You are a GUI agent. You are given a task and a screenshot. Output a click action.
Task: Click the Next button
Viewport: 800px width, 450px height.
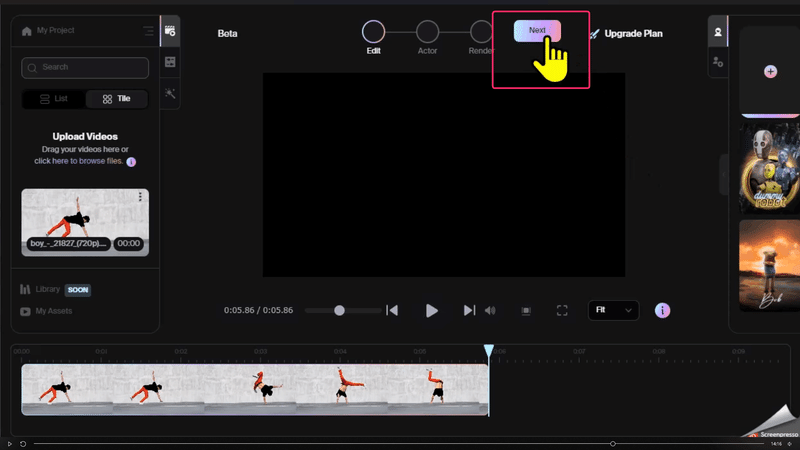537,31
